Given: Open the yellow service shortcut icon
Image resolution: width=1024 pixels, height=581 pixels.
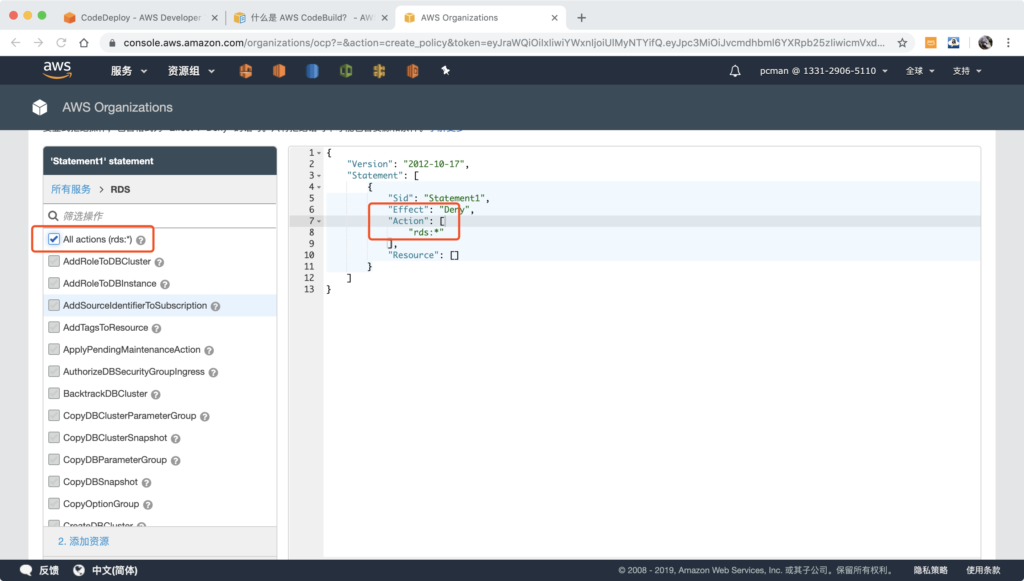Looking at the screenshot, I should 379,71.
